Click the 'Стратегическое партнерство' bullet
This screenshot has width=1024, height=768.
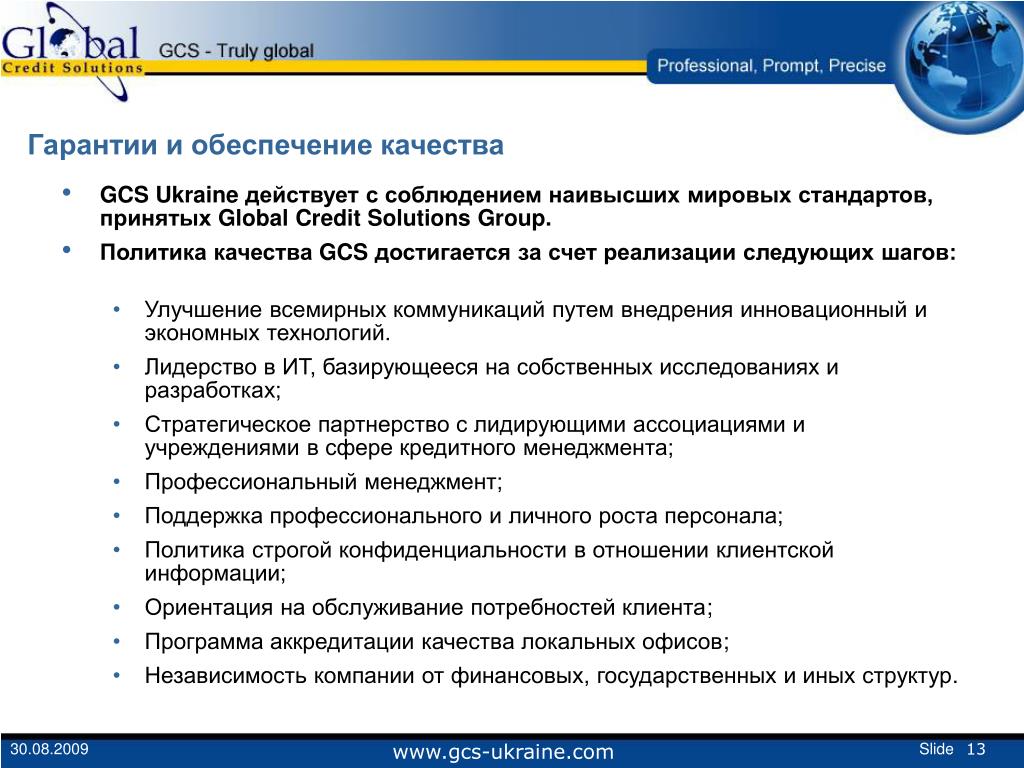point(474,436)
